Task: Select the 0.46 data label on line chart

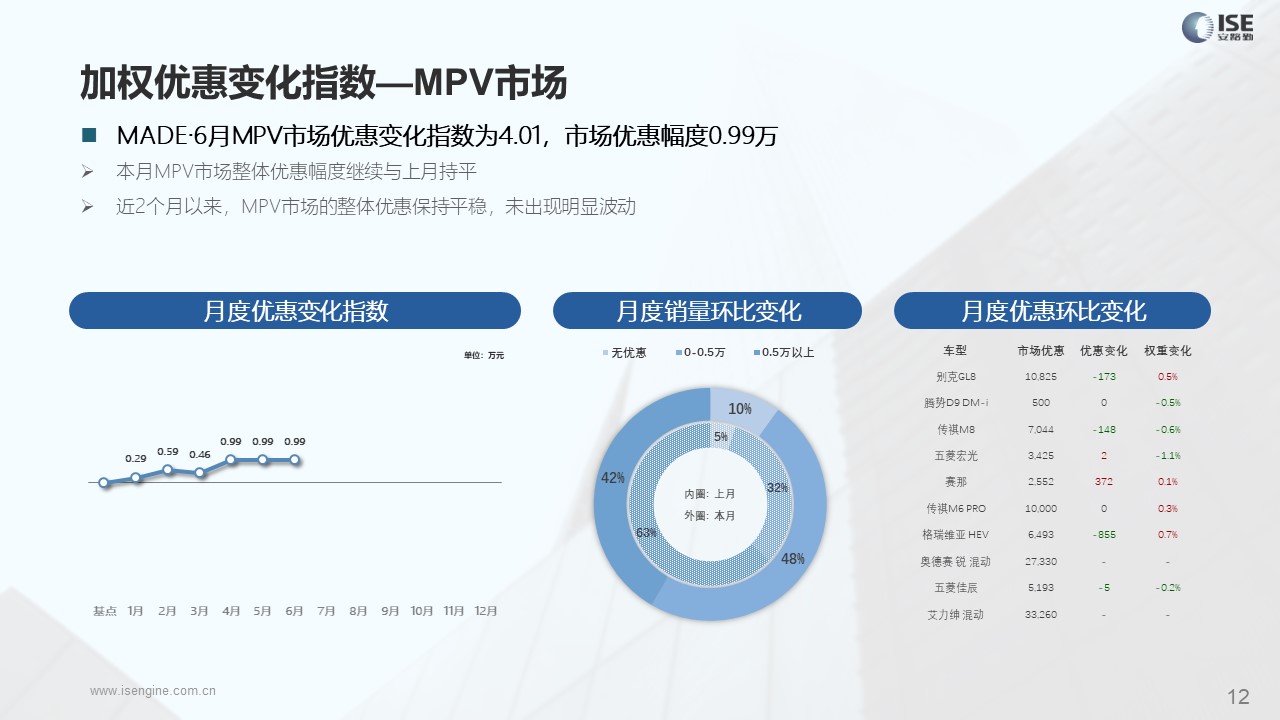Action: point(199,454)
